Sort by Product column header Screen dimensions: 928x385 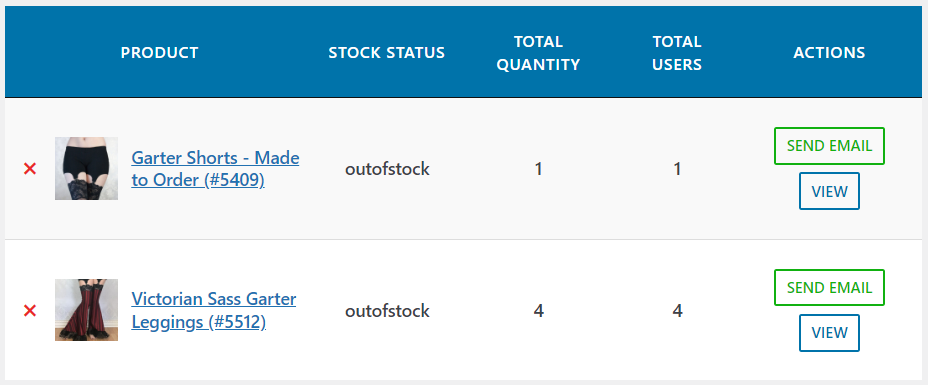159,53
